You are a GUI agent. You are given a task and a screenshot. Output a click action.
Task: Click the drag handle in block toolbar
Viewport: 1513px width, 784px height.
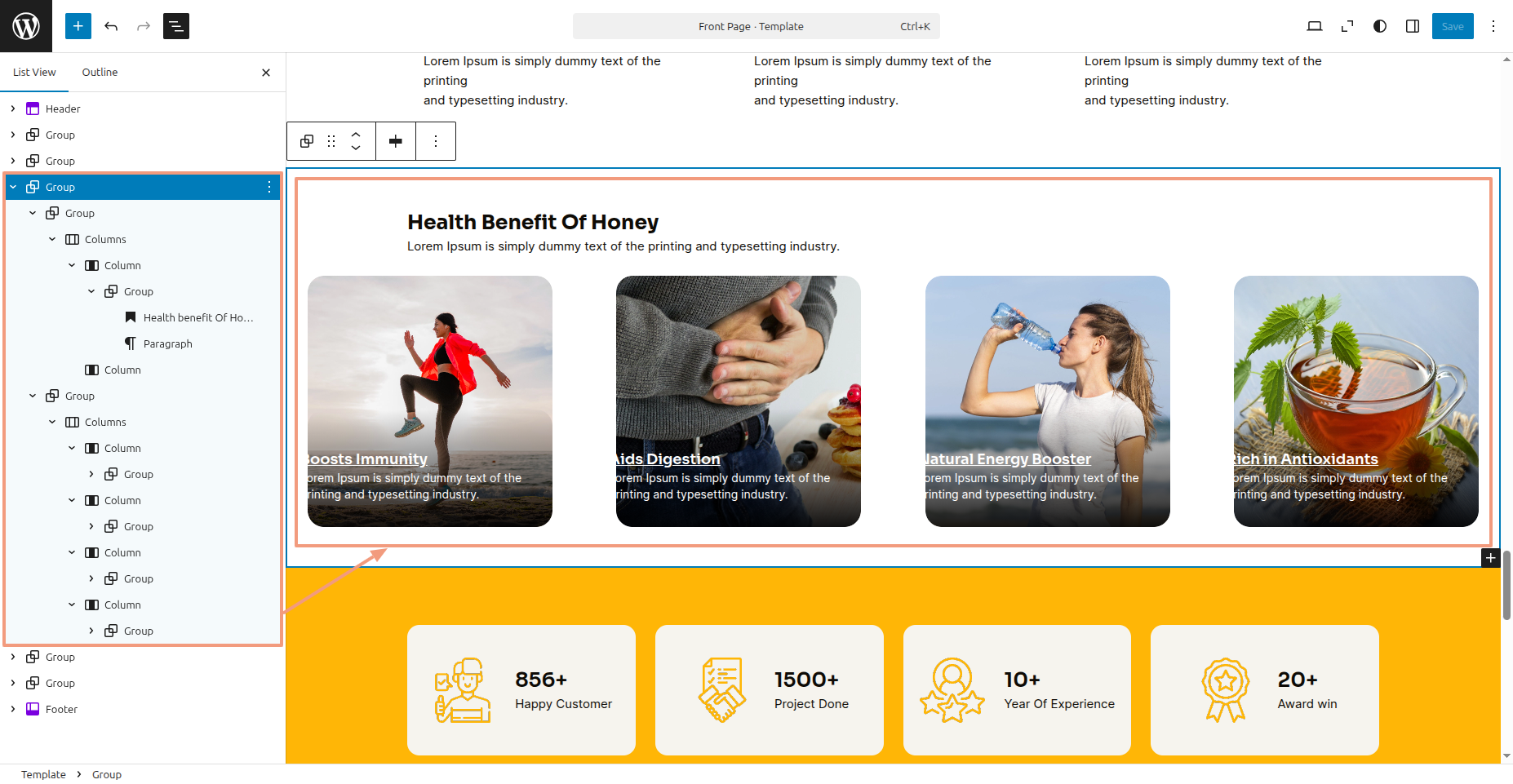coord(331,141)
